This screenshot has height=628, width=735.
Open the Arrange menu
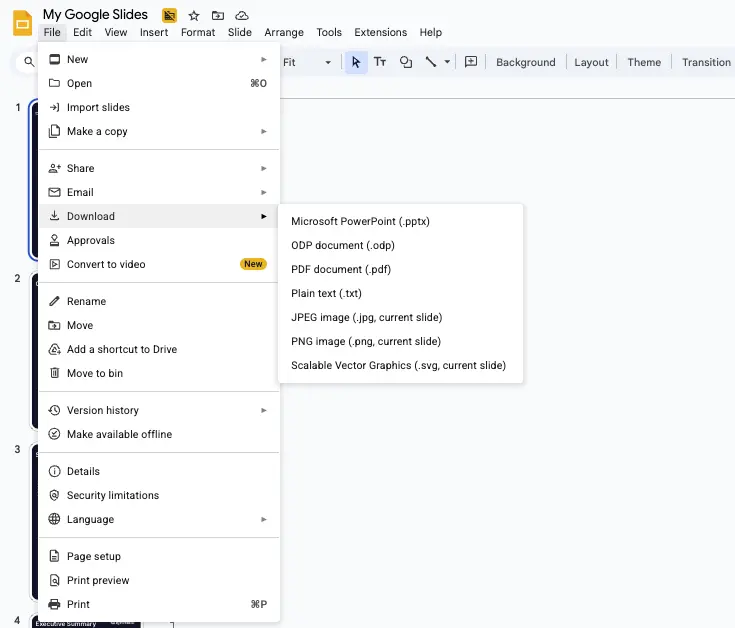(x=284, y=32)
